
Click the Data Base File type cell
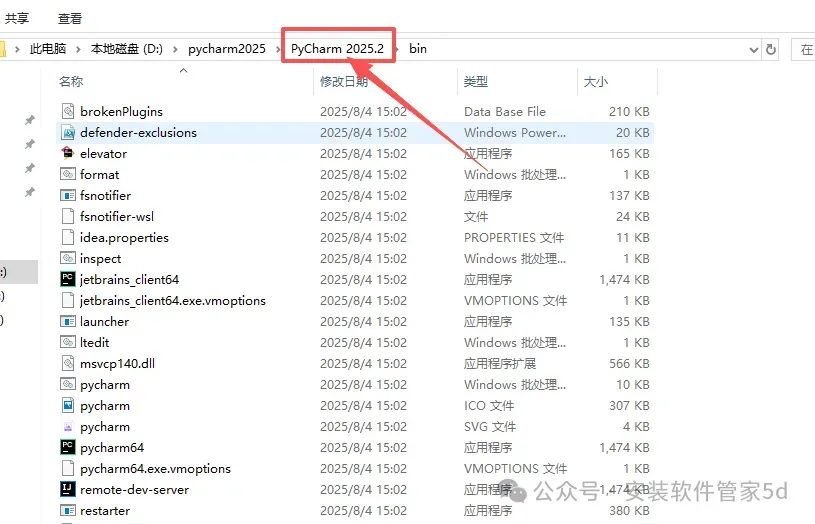[x=505, y=111]
